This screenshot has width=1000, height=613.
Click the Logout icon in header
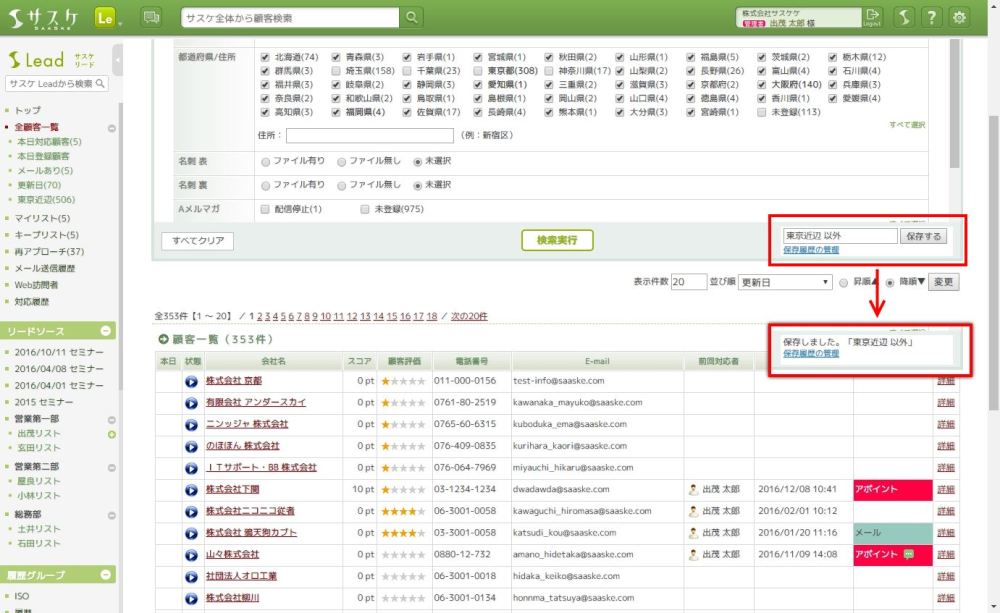[x=873, y=17]
